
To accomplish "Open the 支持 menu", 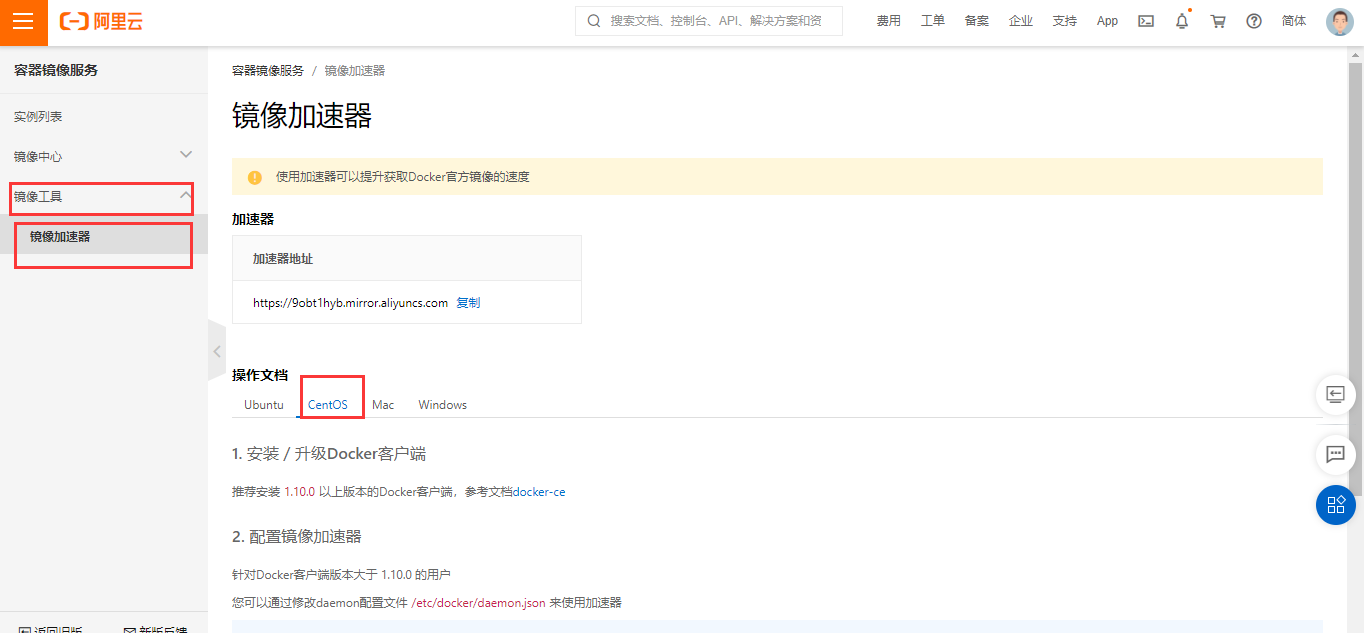I will (1064, 21).
